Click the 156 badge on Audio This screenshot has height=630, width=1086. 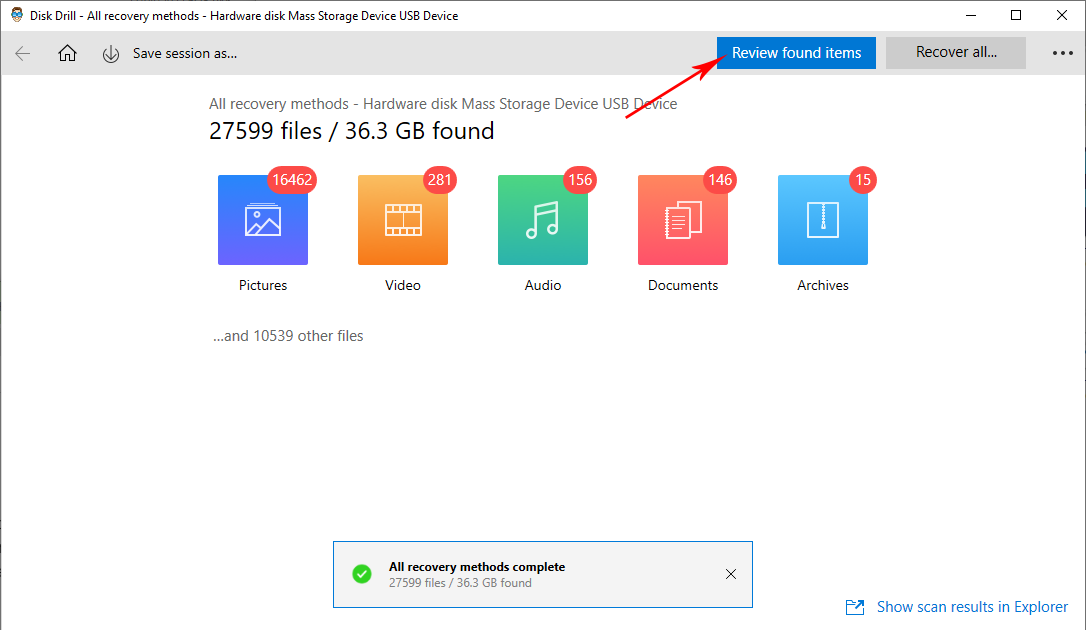click(x=580, y=180)
